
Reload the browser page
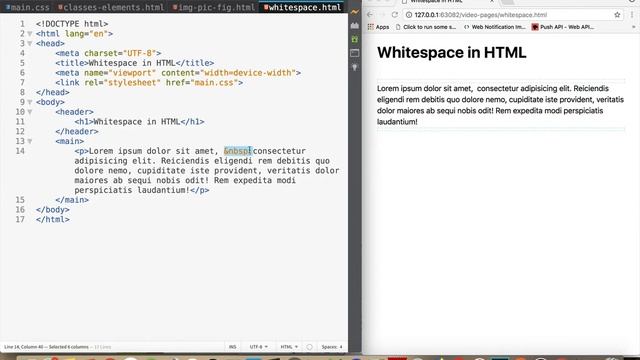click(x=395, y=15)
